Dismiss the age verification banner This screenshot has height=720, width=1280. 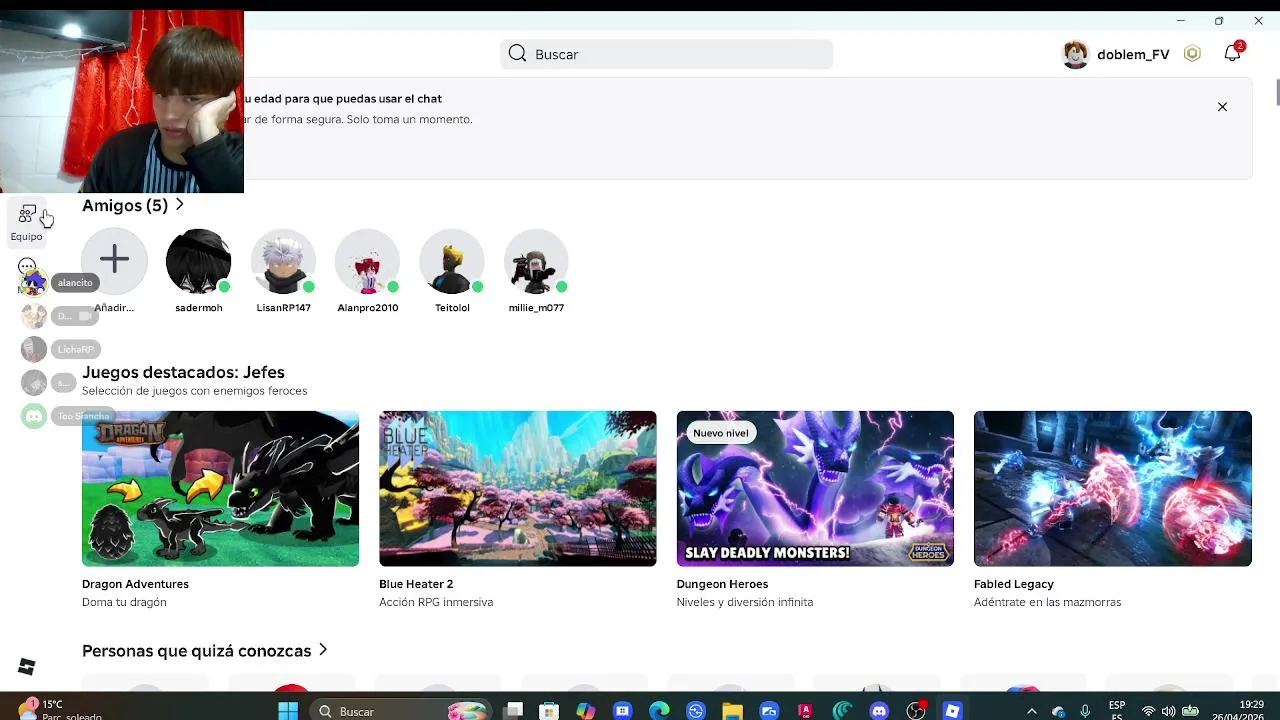coord(1222,107)
